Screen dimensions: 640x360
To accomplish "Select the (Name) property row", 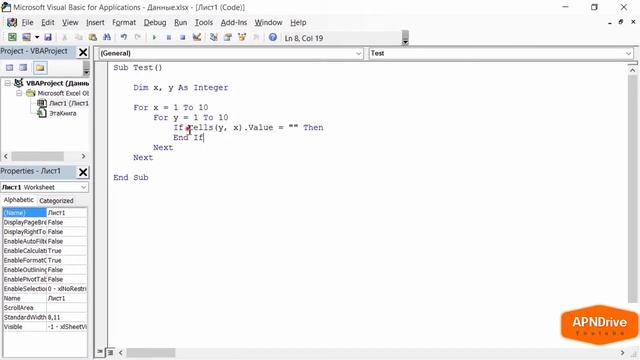I will click(45, 213).
